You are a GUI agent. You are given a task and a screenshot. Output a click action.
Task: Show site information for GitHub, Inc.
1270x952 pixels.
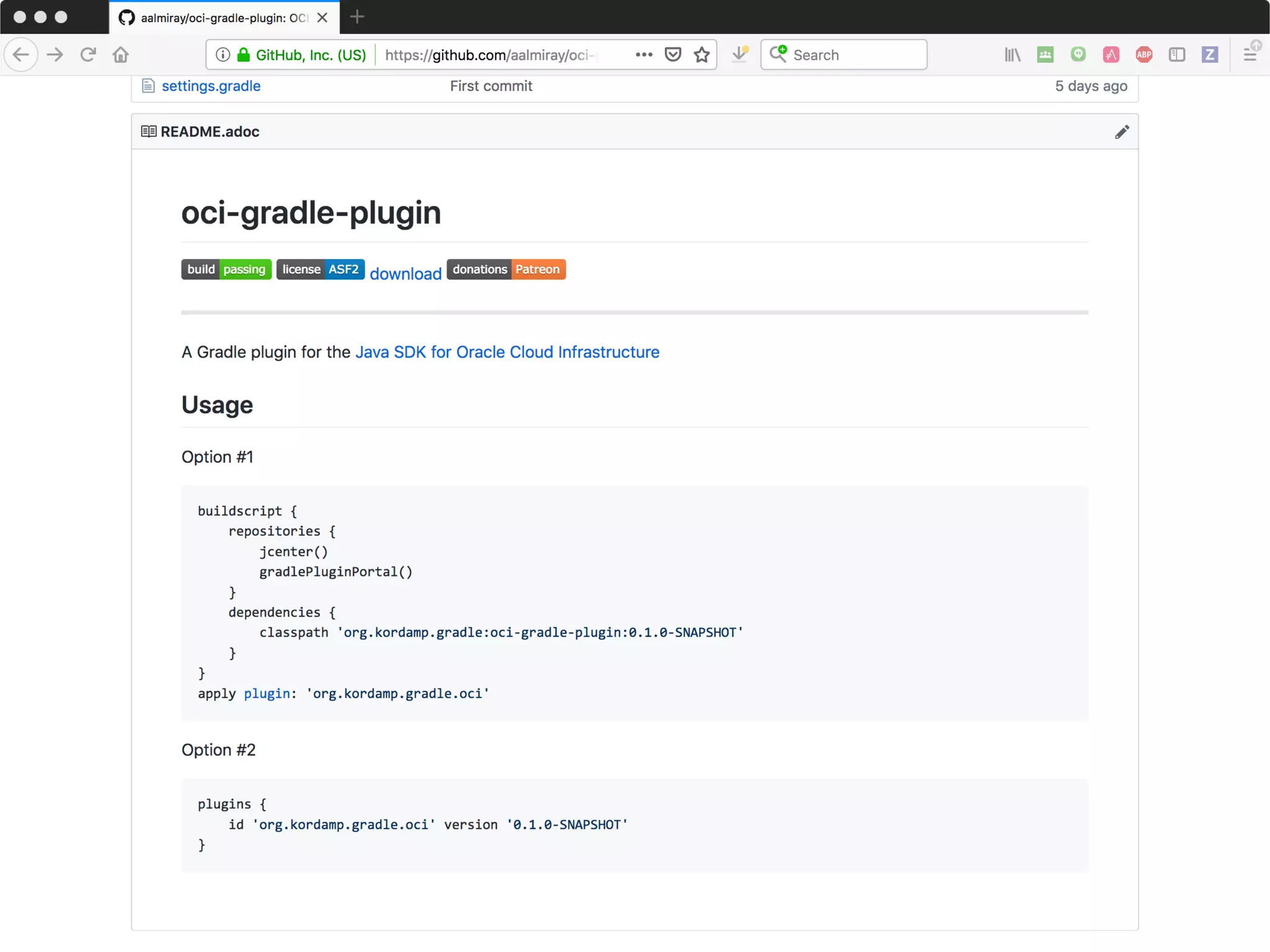(223, 55)
